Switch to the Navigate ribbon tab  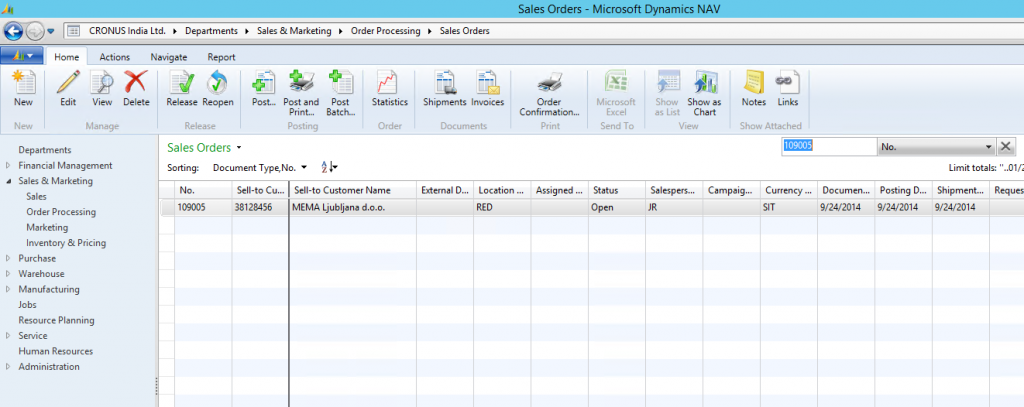(x=168, y=57)
